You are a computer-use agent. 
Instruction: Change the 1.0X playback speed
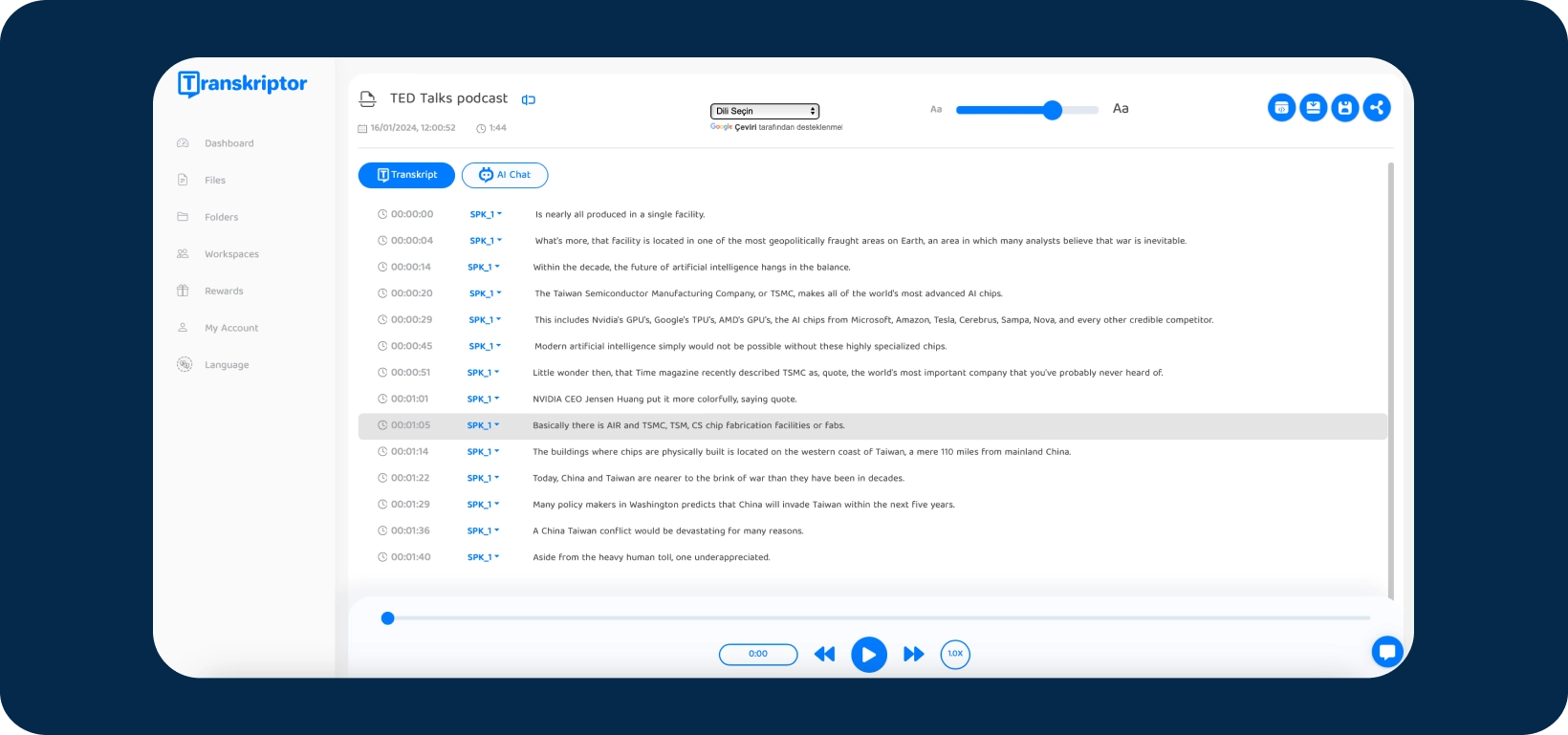tap(955, 654)
